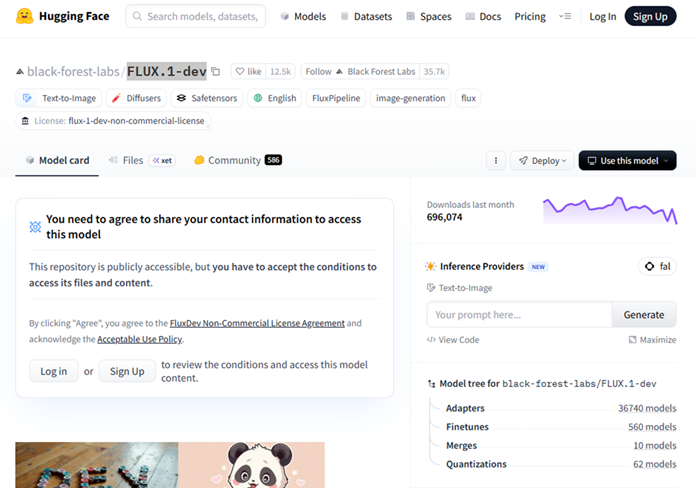This screenshot has width=700, height=488.
Task: Focus the search models input
Action: click(196, 16)
